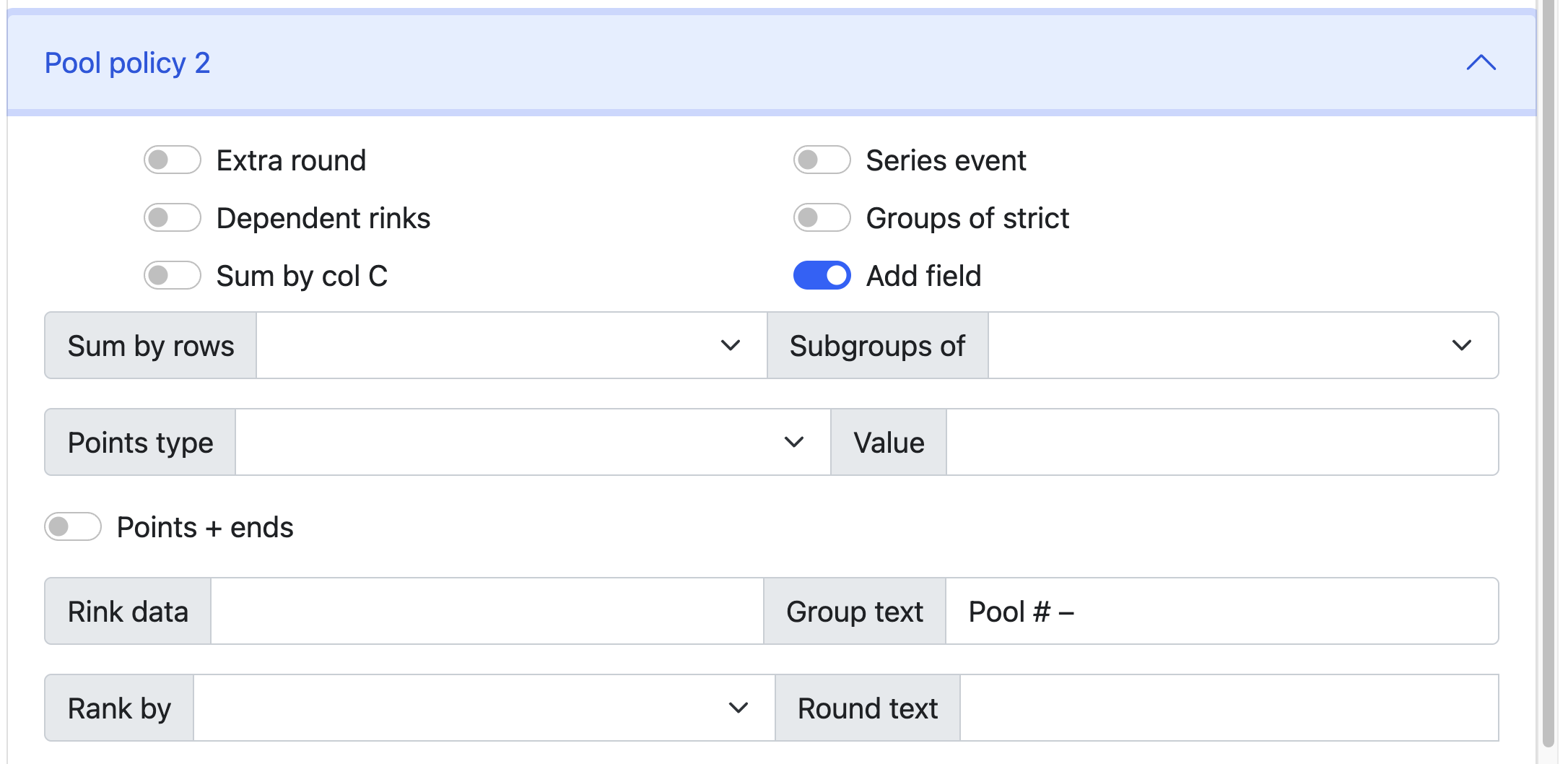Click the Round text input box
The width and height of the screenshot is (1568, 764).
click(1229, 708)
